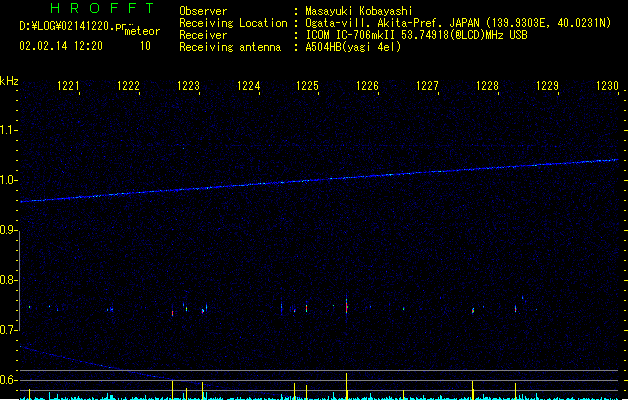Click the 1226 time axis marker

(x=367, y=86)
